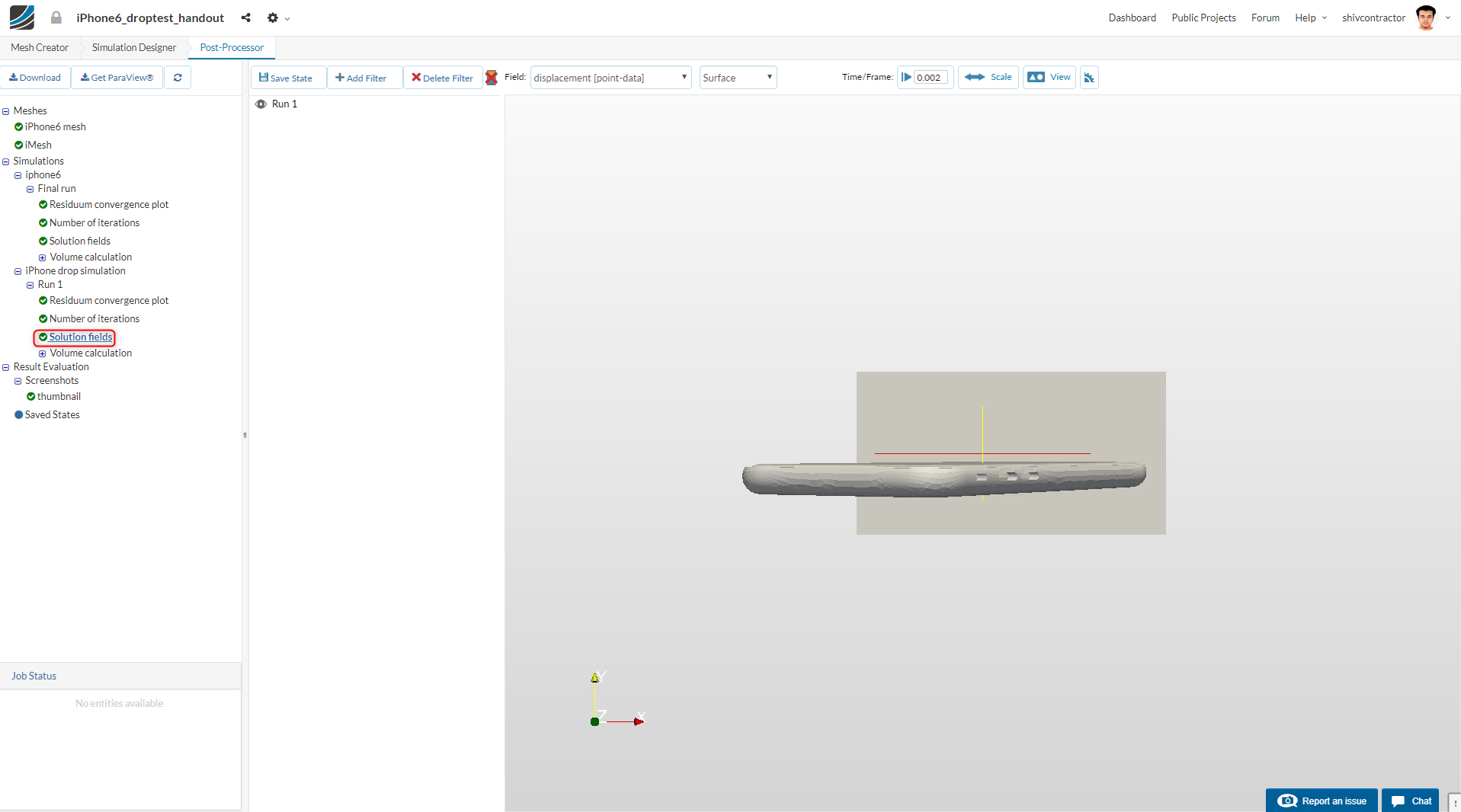This screenshot has height=812, width=1461.
Task: Click the SimScale logo icon
Action: click(22, 18)
